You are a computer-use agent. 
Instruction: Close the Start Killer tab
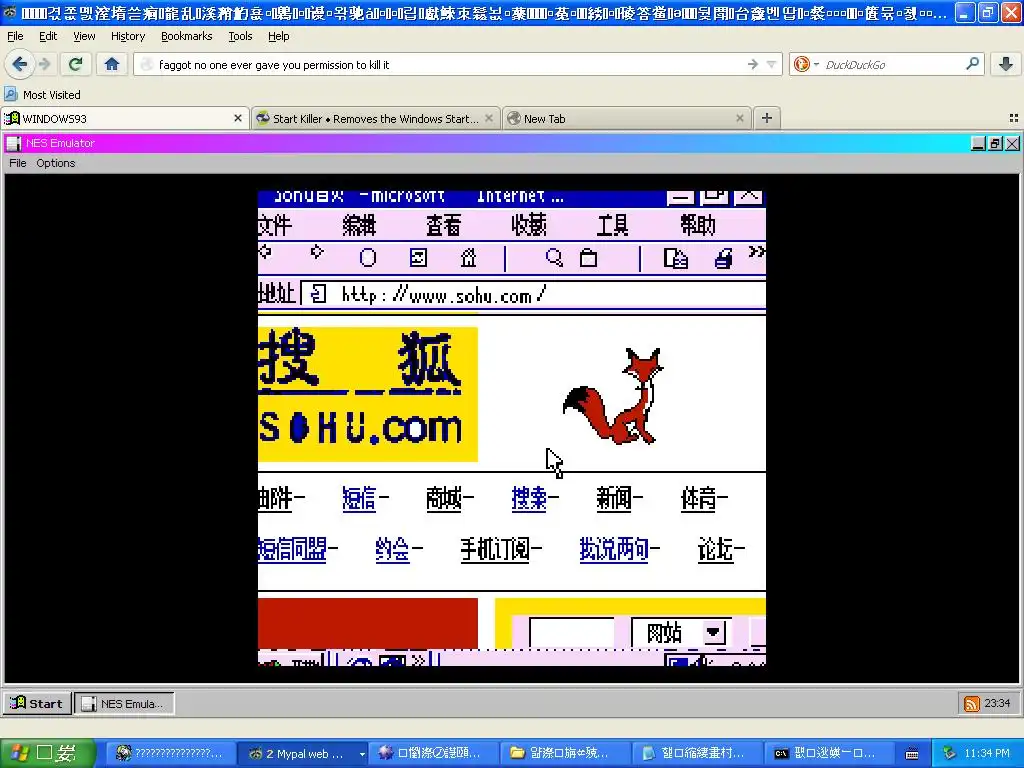[489, 118]
